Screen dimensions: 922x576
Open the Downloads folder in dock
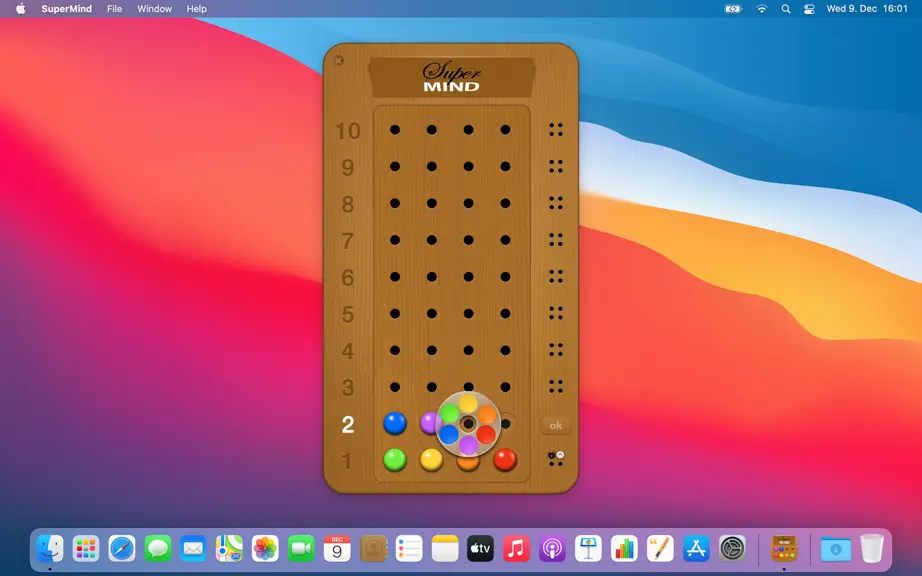(x=836, y=549)
